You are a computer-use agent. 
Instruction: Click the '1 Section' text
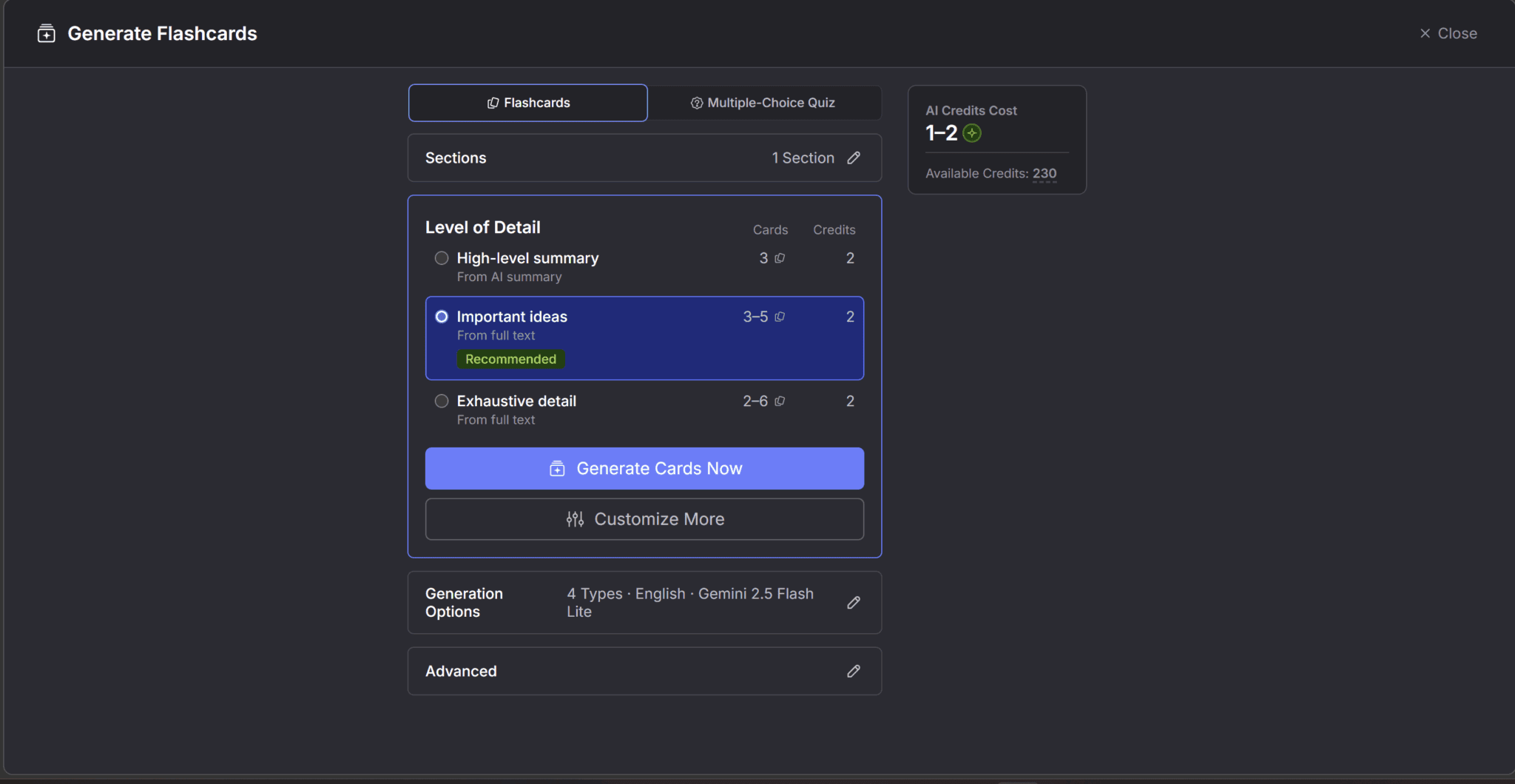(803, 158)
